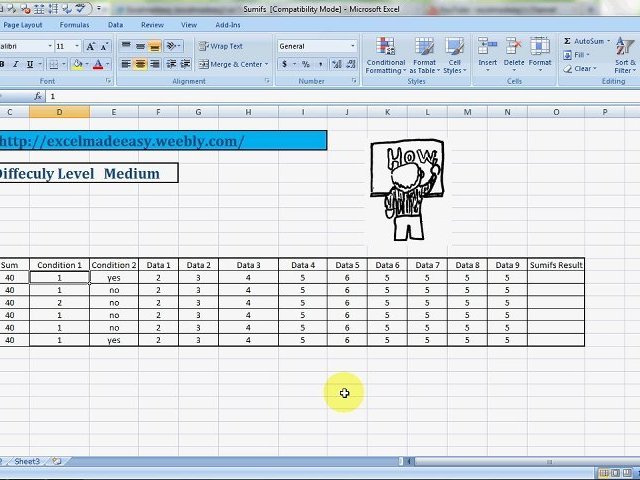Click the Delete cells icon
Screen dimensions: 640x480
[x=513, y=46]
